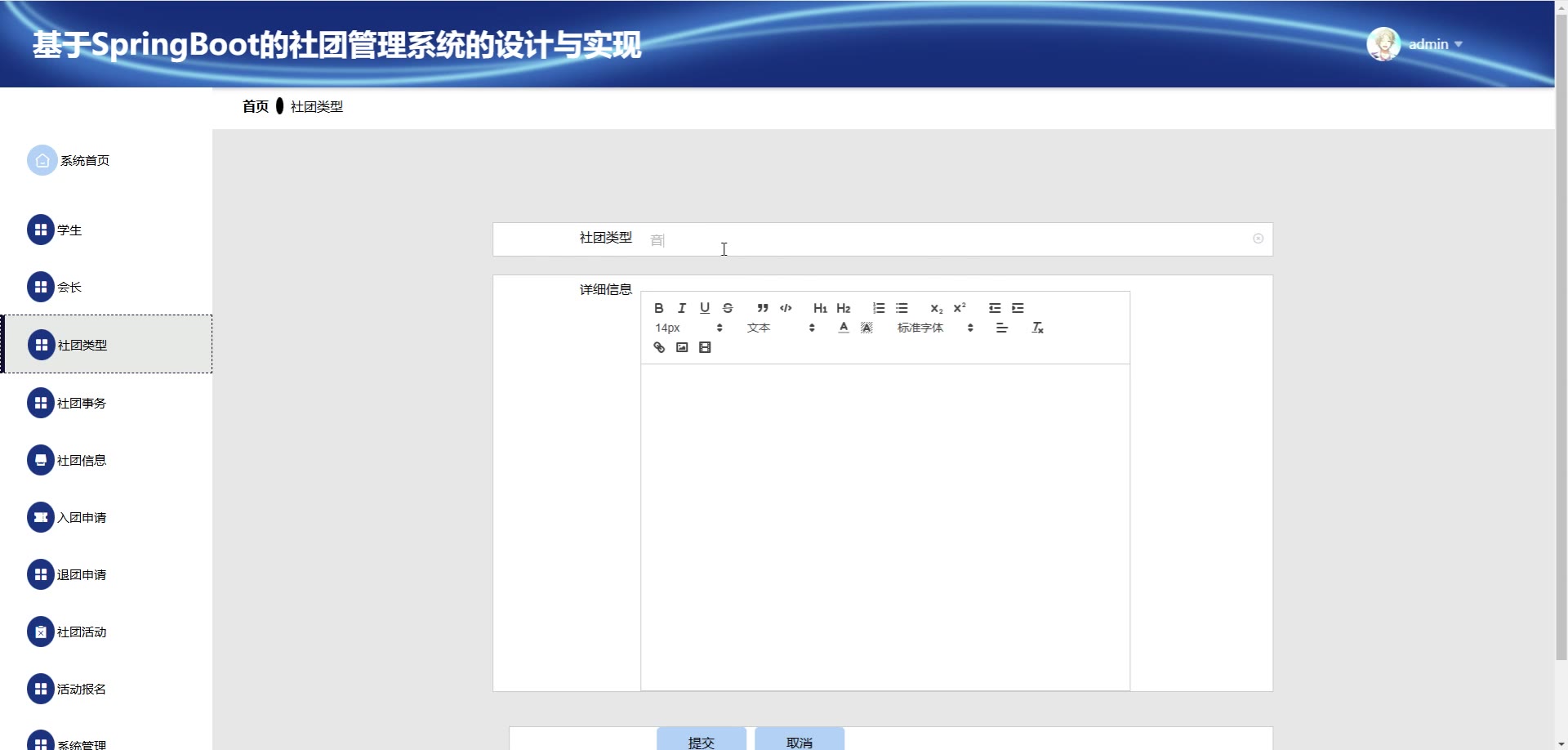Apply subscript formatting
The height and width of the screenshot is (750, 1568).
pyautogui.click(x=937, y=308)
